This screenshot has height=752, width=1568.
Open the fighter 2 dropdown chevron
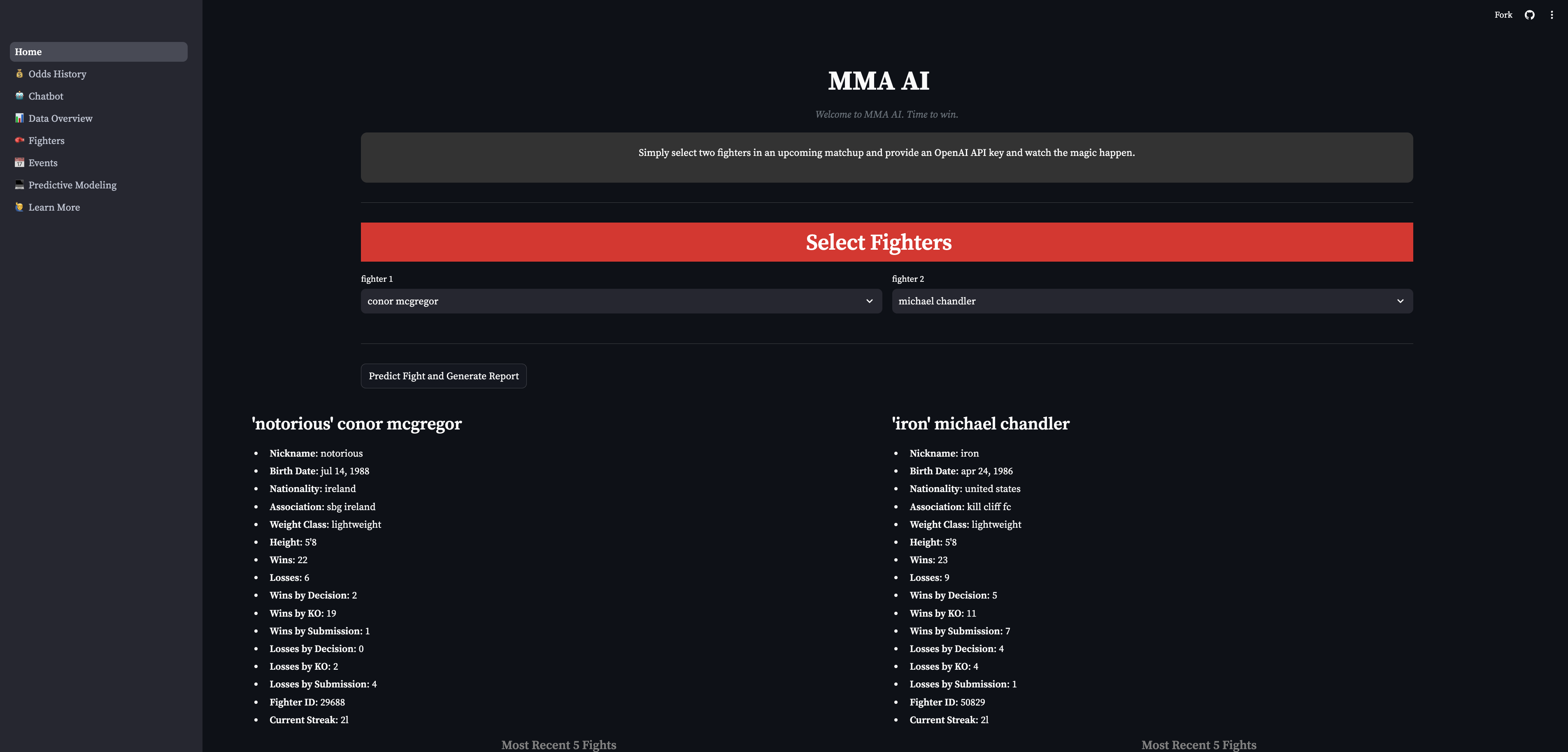point(1399,301)
